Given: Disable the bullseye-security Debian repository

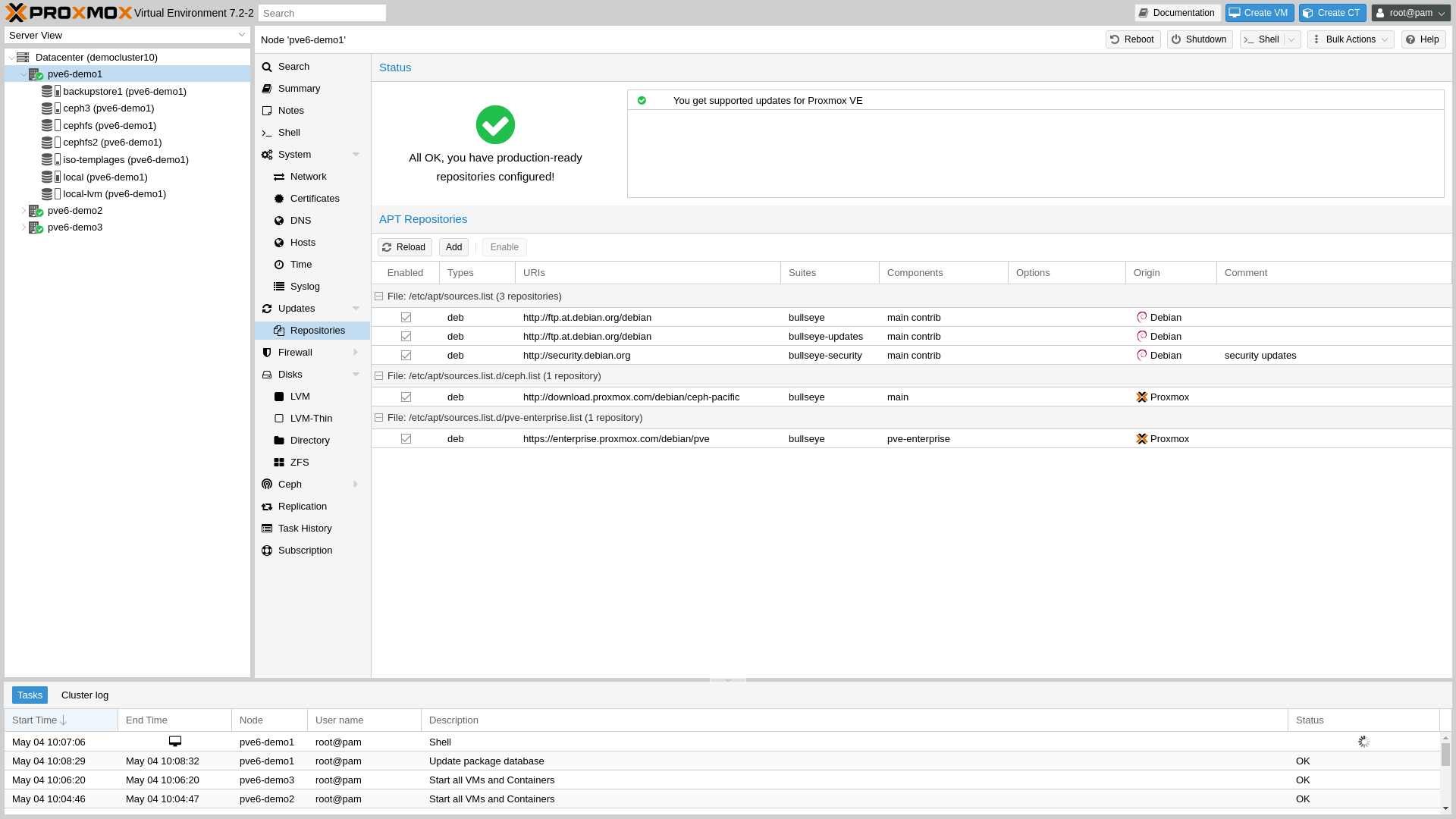Looking at the screenshot, I should point(406,355).
